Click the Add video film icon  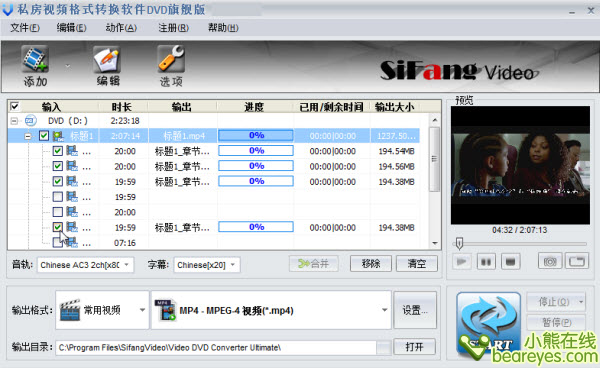[x=35, y=59]
